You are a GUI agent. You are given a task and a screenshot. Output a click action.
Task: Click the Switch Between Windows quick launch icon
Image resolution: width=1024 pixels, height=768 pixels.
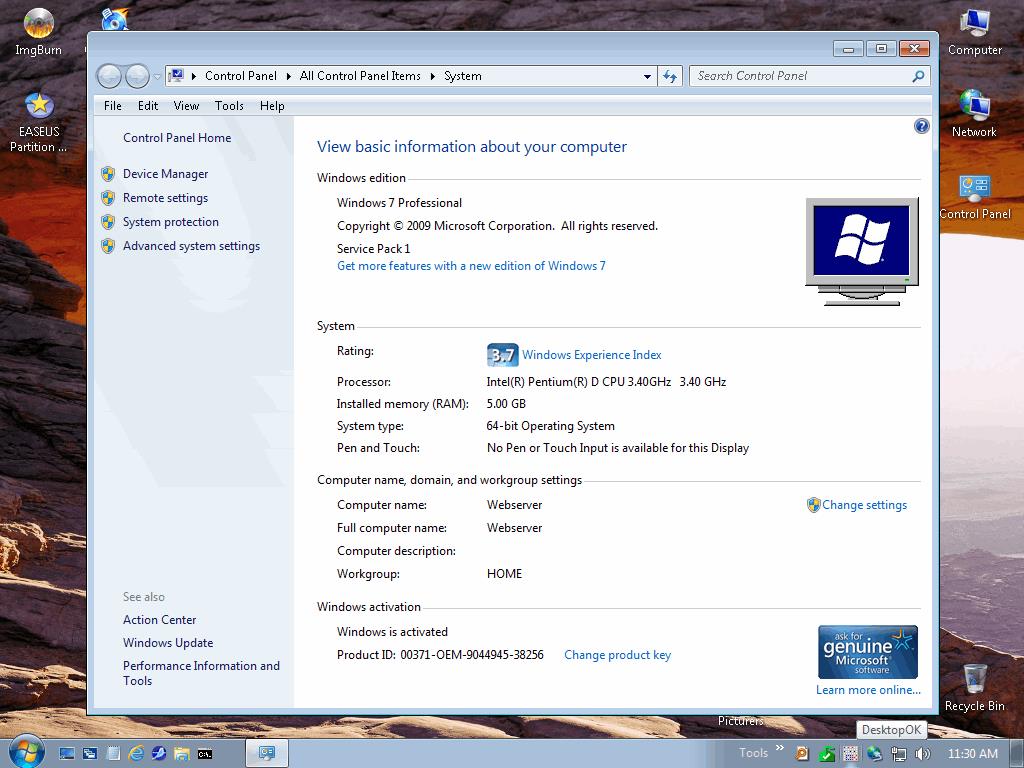pyautogui.click(x=90, y=754)
